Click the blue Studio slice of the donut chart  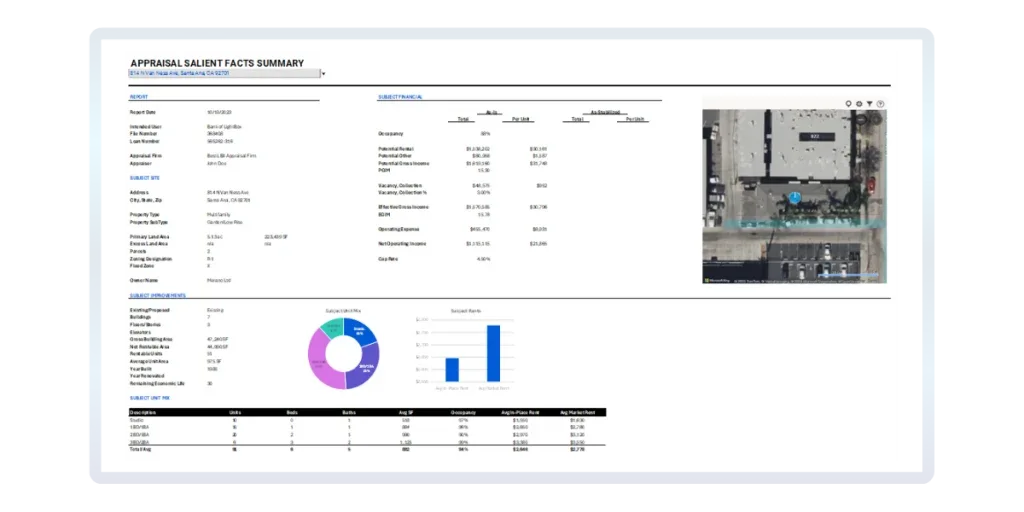tap(360, 331)
